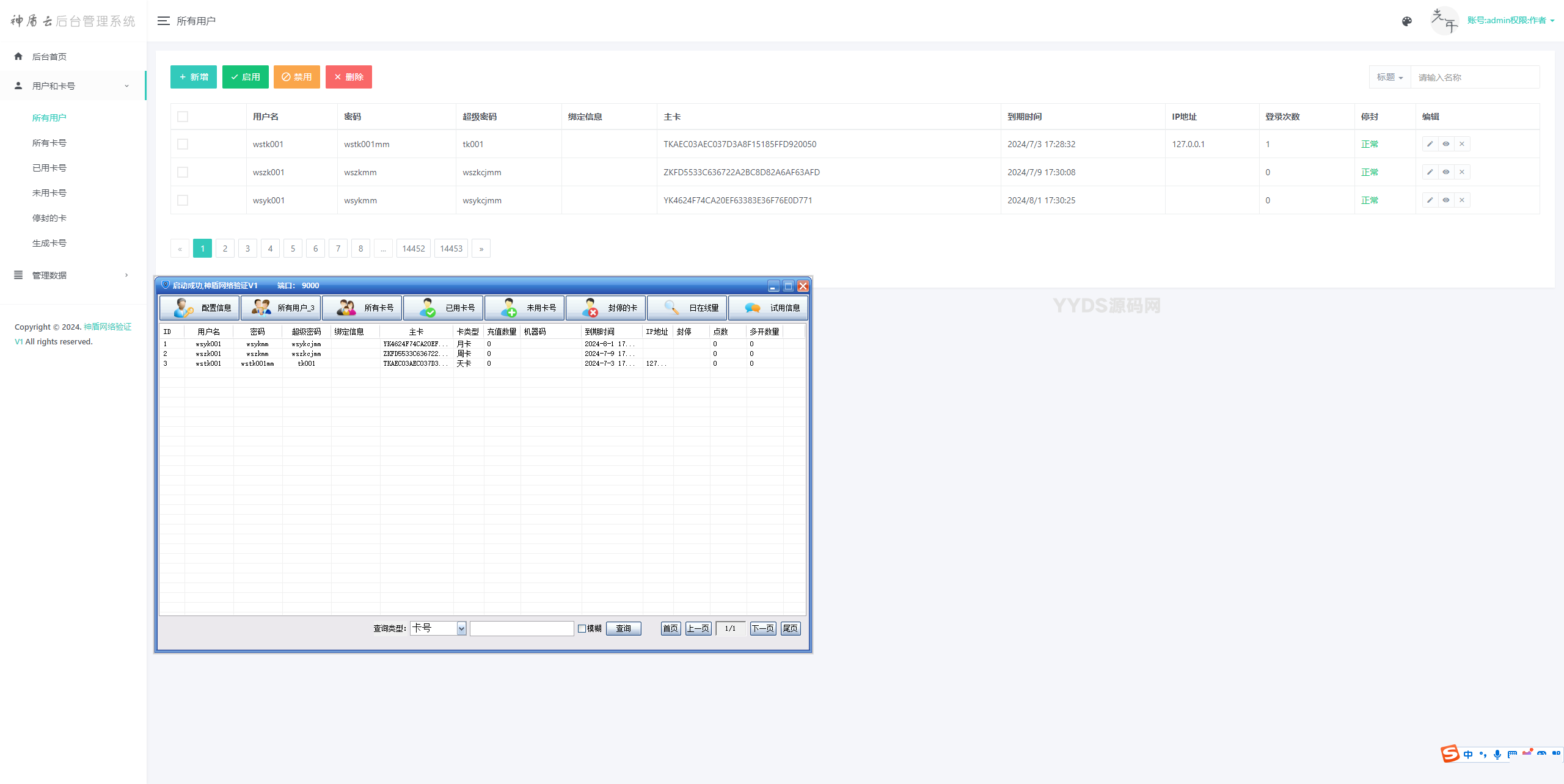
Task: Click the delete X icon for wsyk001
Action: [1461, 200]
